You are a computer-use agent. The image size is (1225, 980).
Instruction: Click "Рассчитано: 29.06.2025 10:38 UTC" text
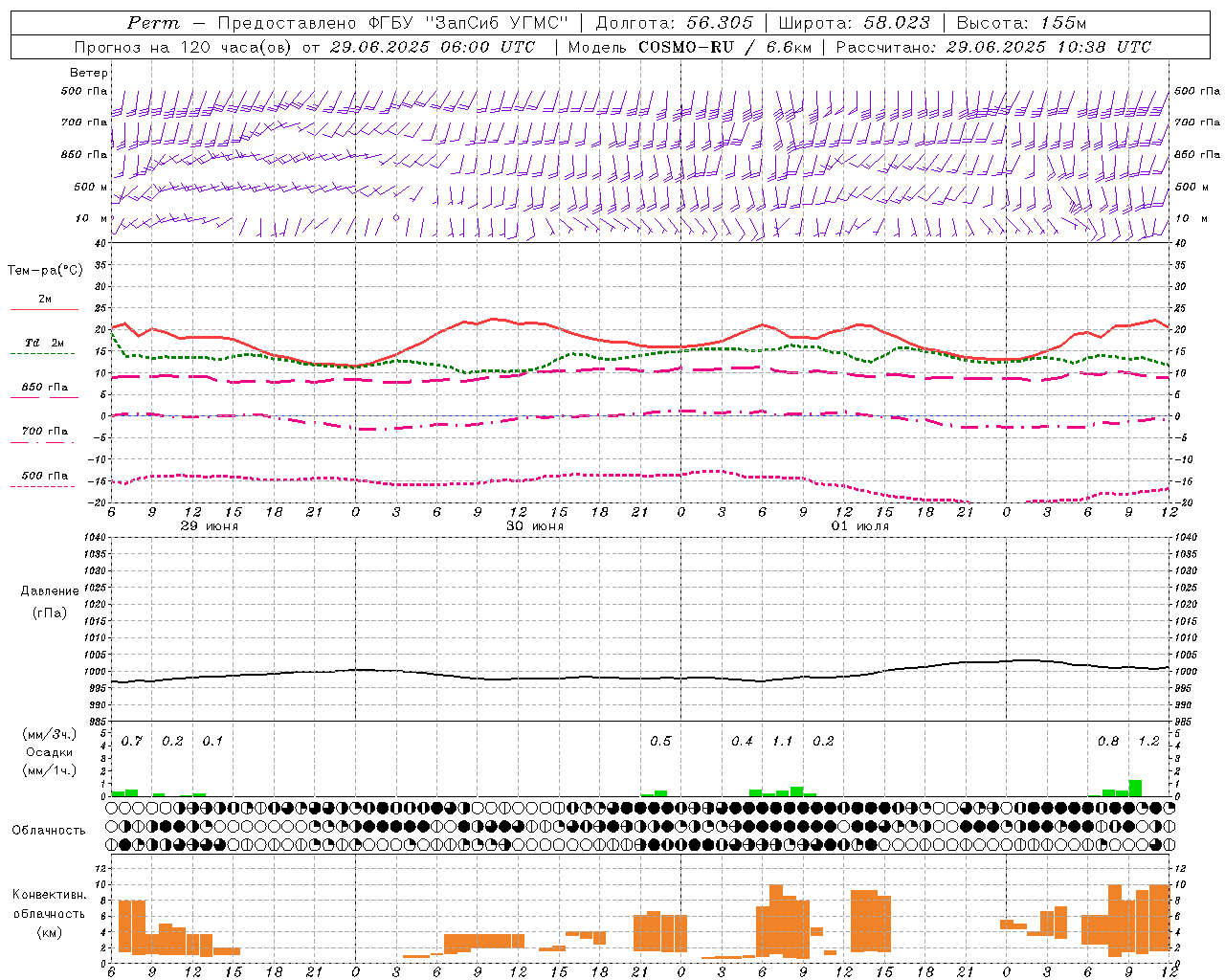click(993, 47)
